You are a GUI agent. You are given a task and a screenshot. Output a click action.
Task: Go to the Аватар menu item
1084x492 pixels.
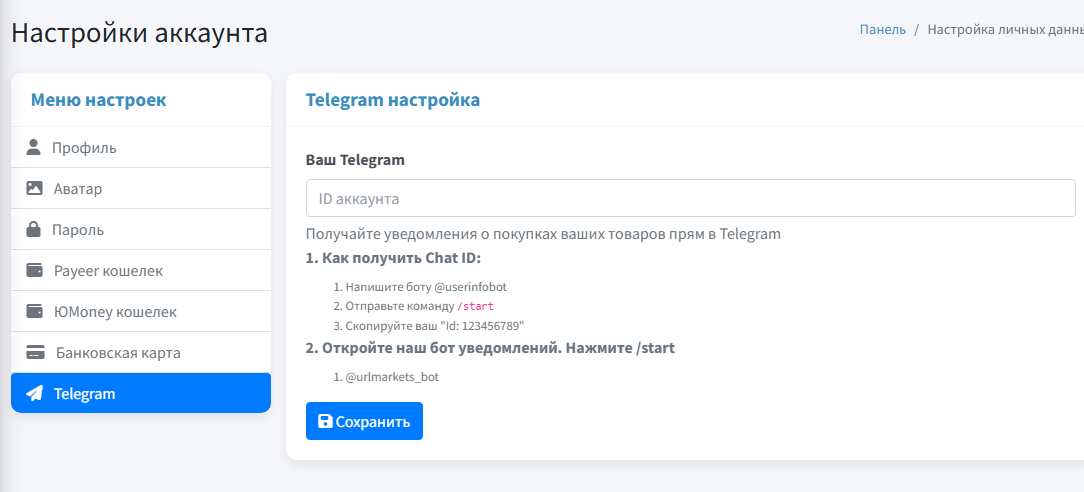[78, 189]
